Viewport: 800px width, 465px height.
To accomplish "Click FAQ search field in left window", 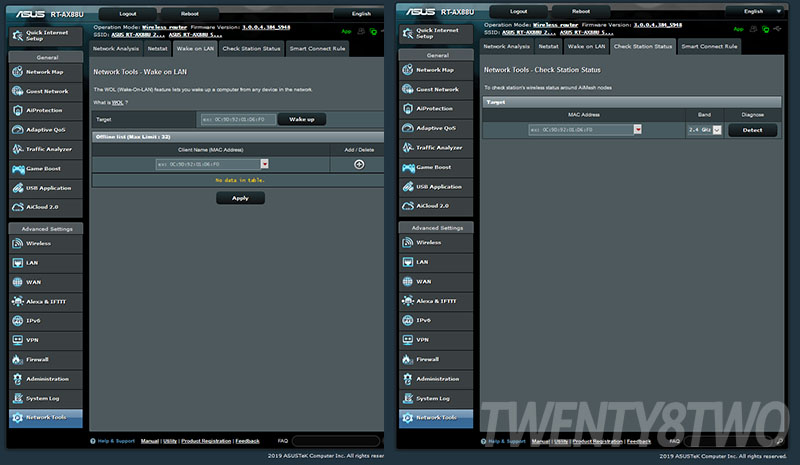I will point(336,441).
